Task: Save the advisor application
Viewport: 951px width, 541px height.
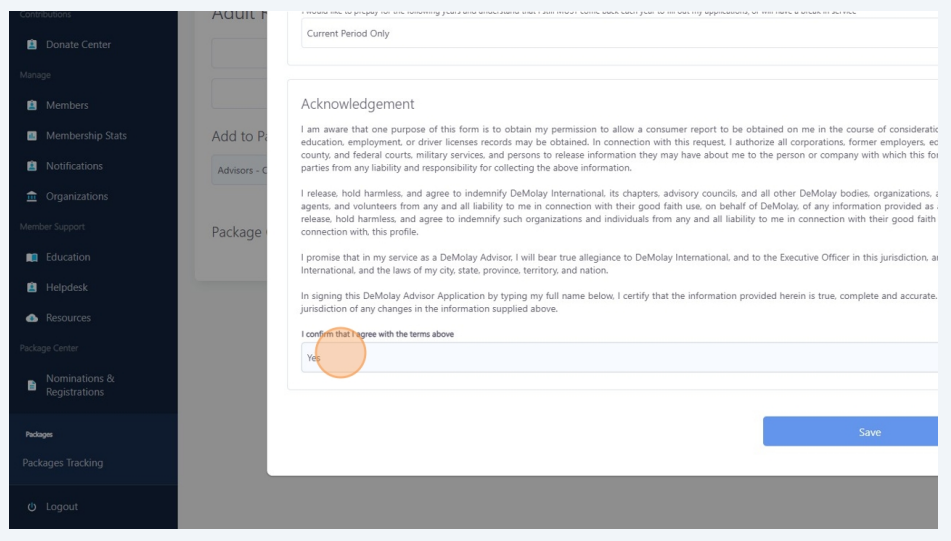Action: click(850, 431)
